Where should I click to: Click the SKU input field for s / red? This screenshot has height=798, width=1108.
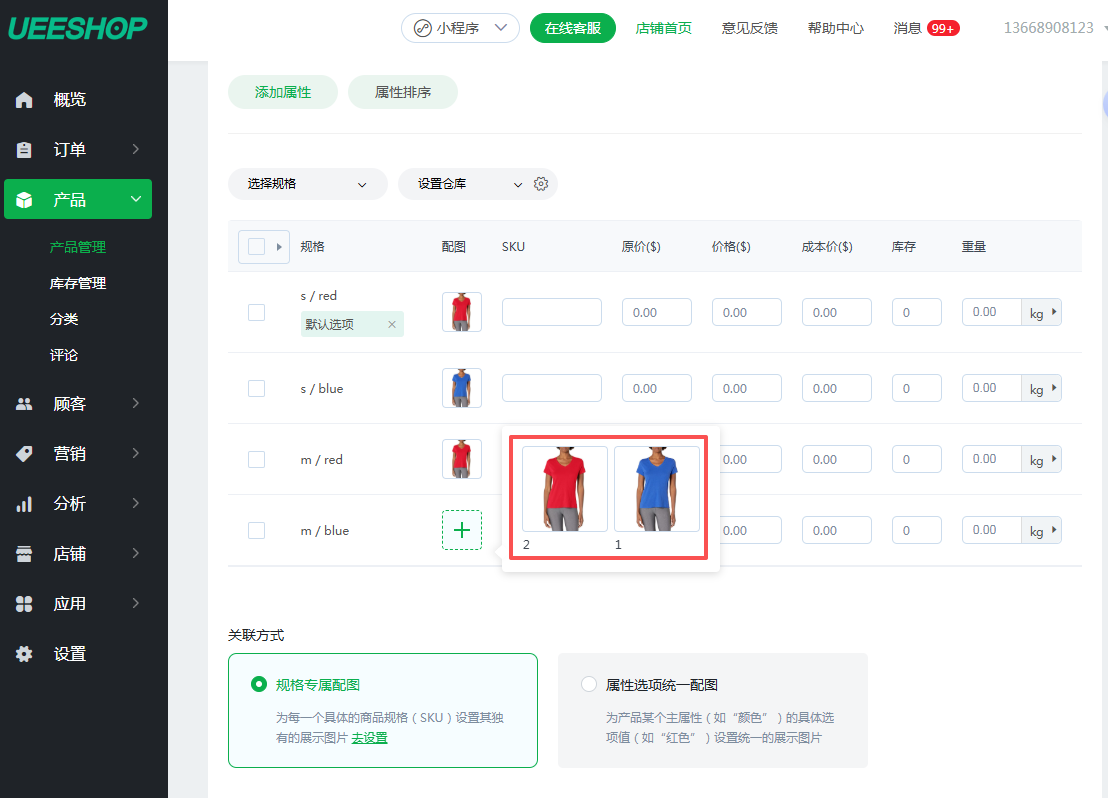(551, 312)
